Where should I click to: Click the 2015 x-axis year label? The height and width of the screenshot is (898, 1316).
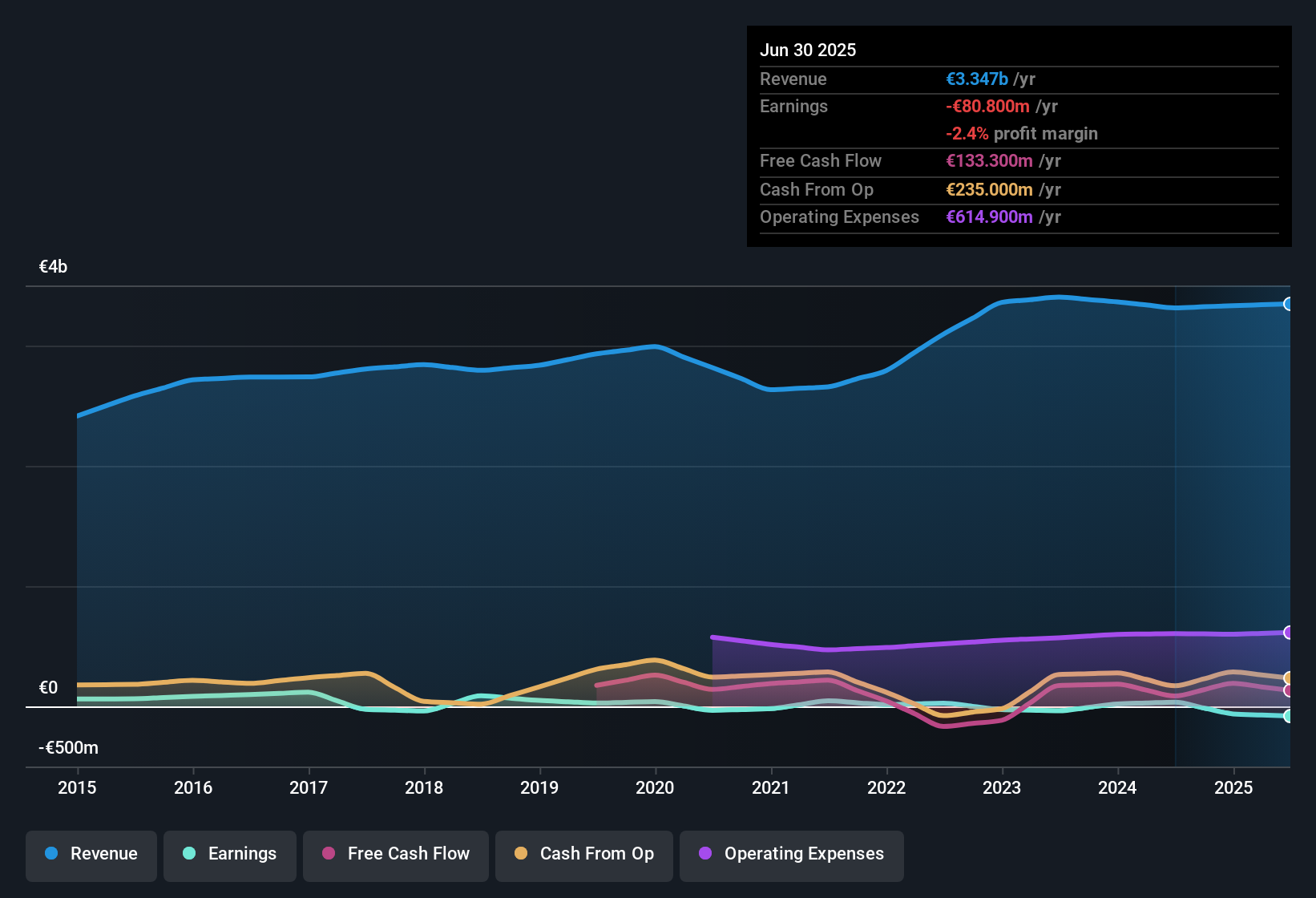coord(77,787)
